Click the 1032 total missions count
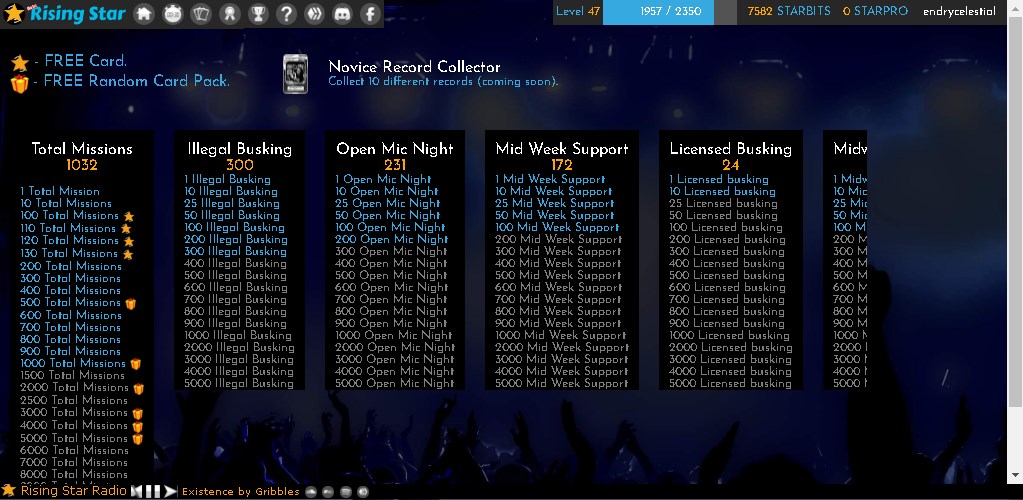This screenshot has width=1023, height=500. tap(82, 165)
